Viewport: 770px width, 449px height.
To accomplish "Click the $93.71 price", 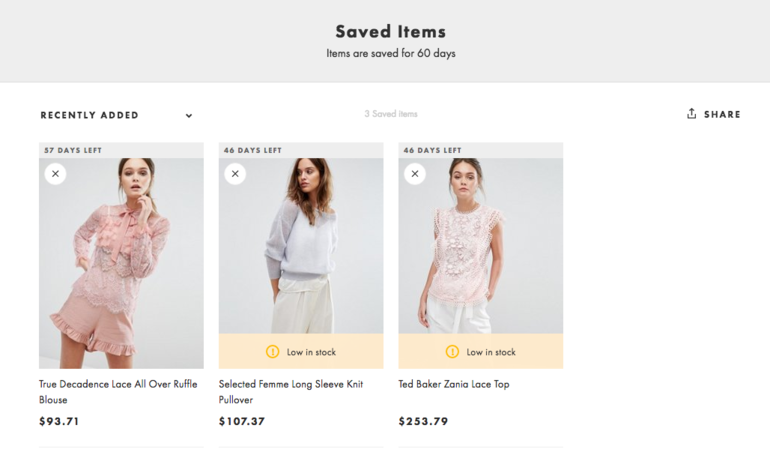I will pyautogui.click(x=59, y=422).
